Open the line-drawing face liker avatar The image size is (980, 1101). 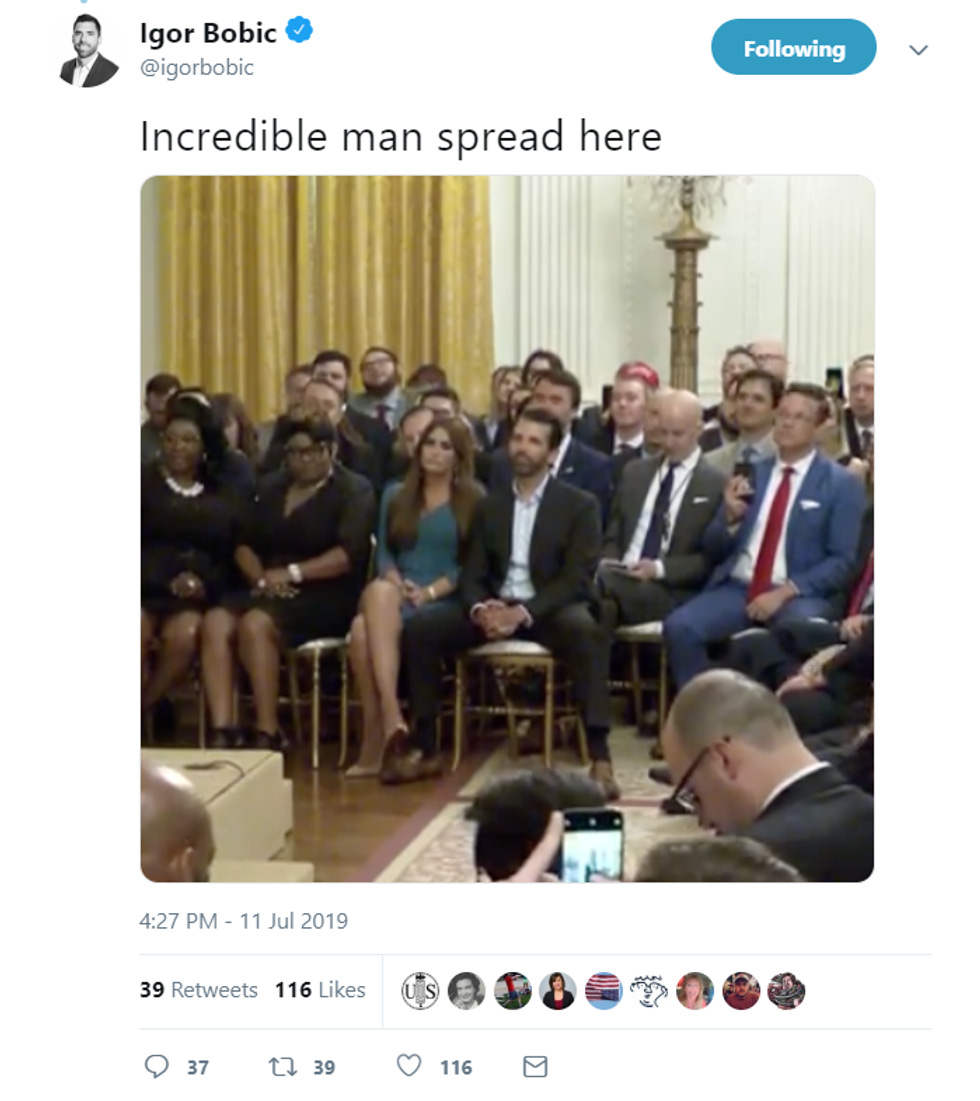click(649, 991)
